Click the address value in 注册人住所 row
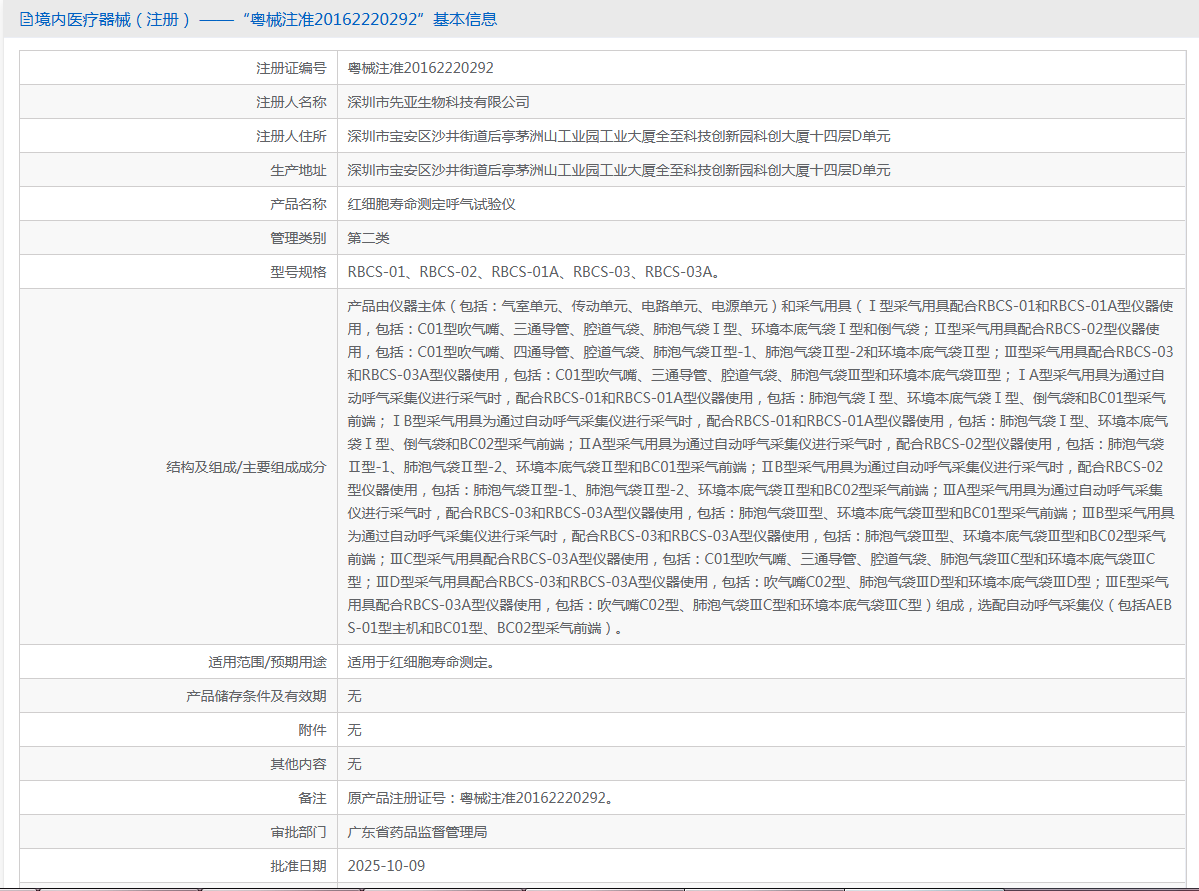This screenshot has height=891, width=1199. click(618, 136)
